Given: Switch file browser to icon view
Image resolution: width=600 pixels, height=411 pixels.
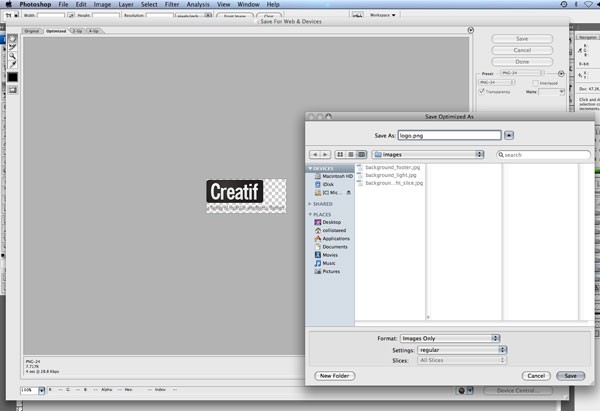Looking at the screenshot, I should (x=340, y=155).
